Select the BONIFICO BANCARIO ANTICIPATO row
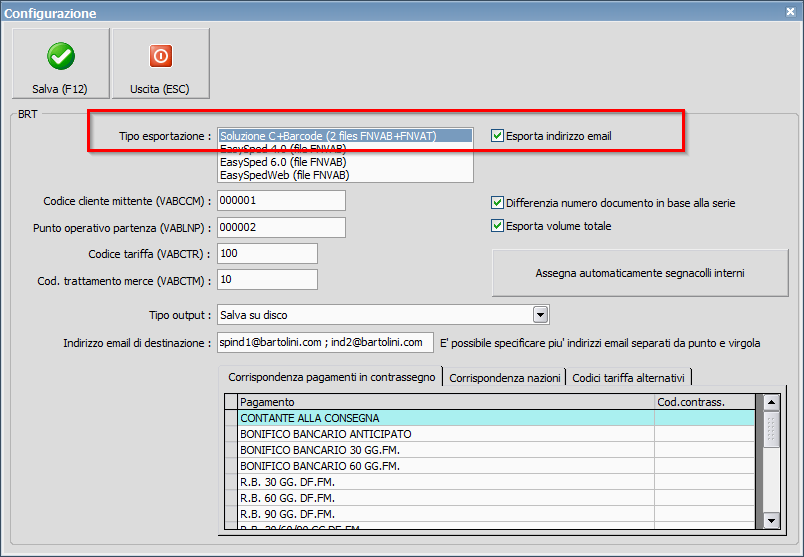This screenshot has height=557, width=804. point(489,434)
